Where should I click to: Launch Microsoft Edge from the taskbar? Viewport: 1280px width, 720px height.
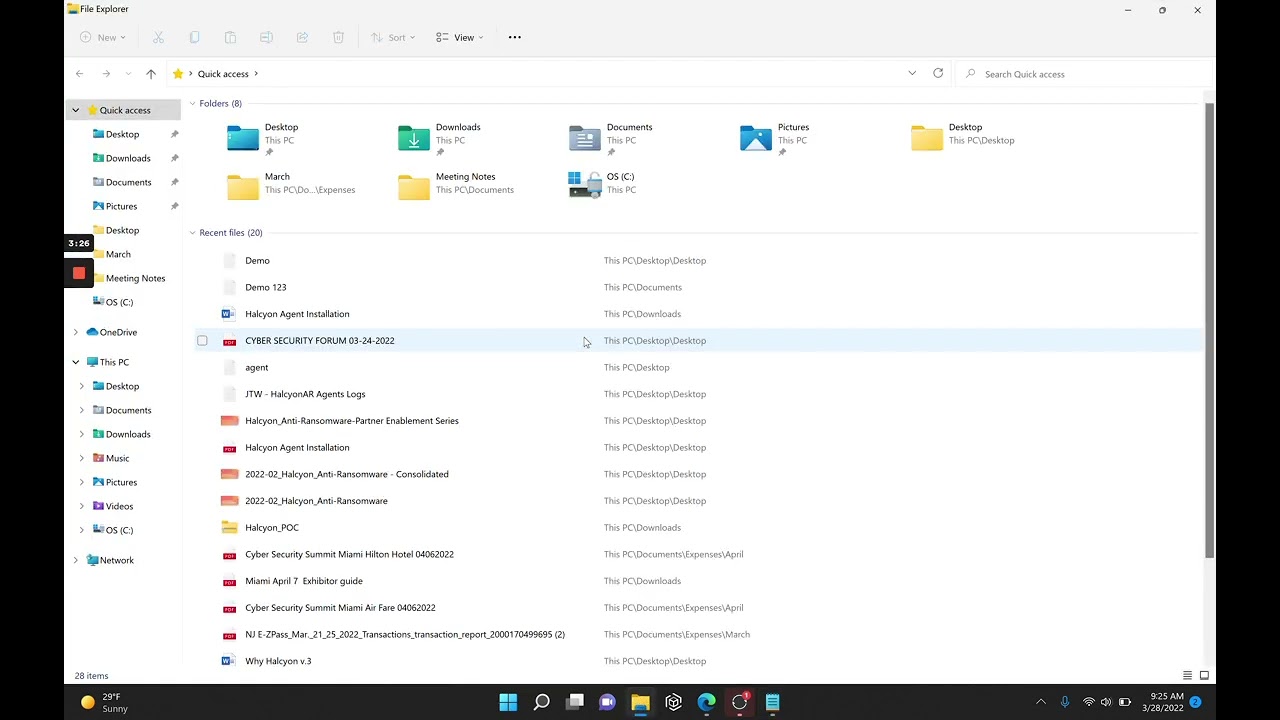point(706,702)
